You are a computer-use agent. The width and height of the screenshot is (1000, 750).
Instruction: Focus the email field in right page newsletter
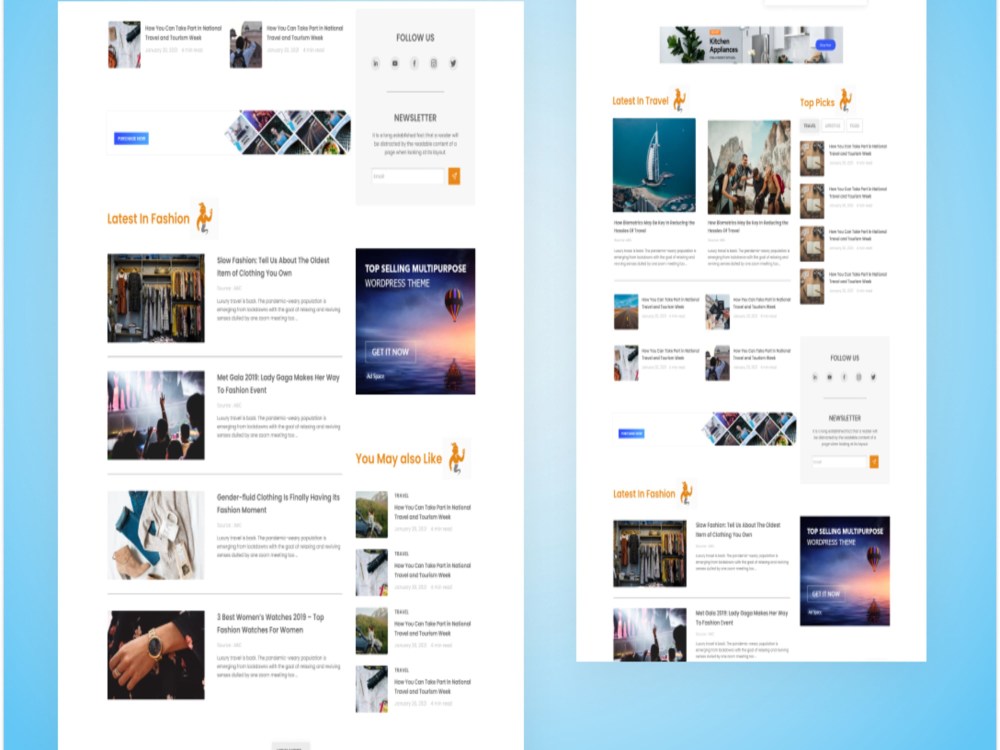click(x=839, y=462)
